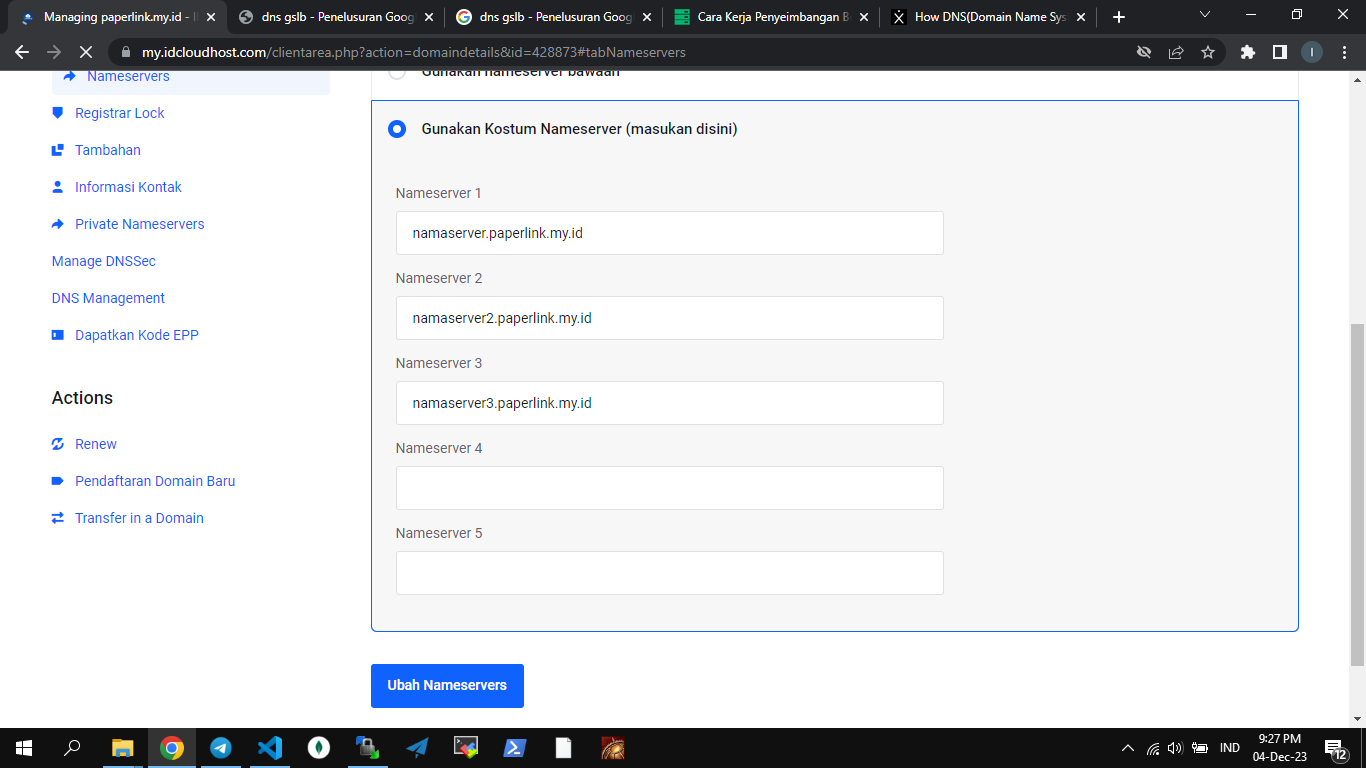Open the Chrome three-dot menu

(x=1344, y=52)
